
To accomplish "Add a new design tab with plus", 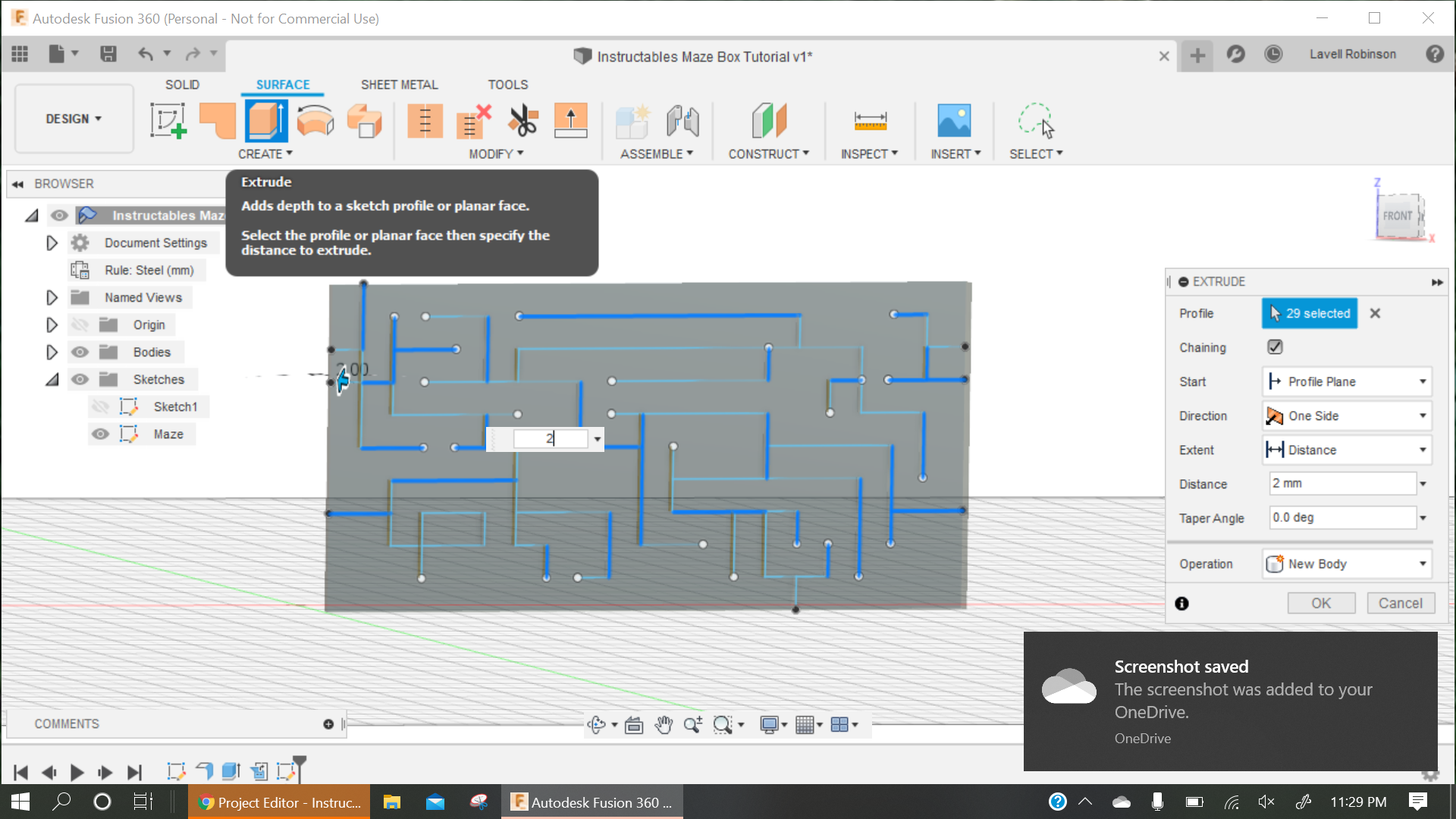I will tap(1197, 55).
